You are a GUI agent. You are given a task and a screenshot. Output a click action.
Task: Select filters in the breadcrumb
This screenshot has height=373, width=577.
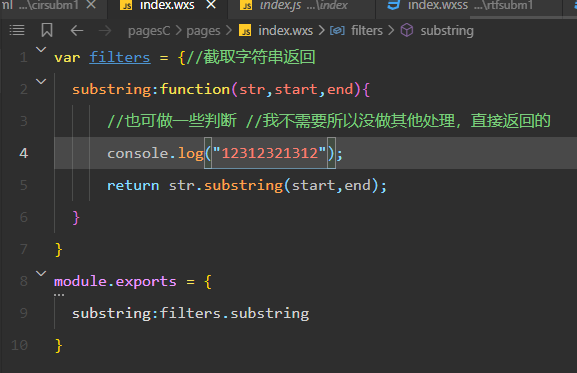pyautogui.click(x=367, y=31)
